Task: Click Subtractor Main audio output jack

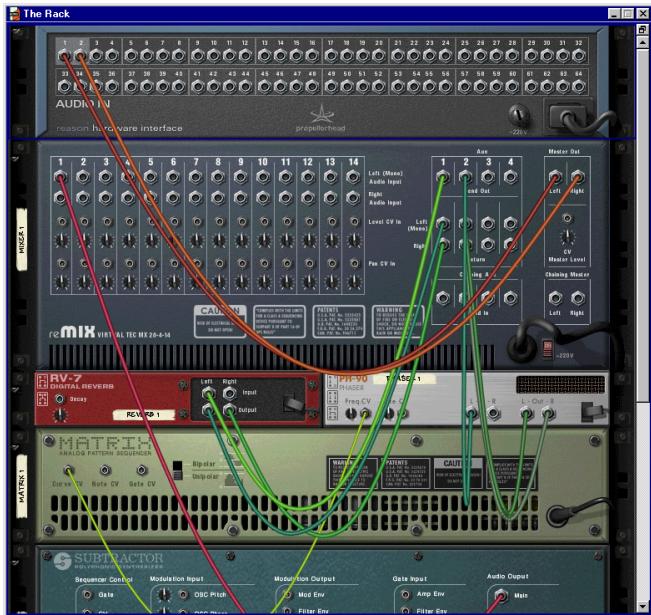Action: click(x=501, y=596)
